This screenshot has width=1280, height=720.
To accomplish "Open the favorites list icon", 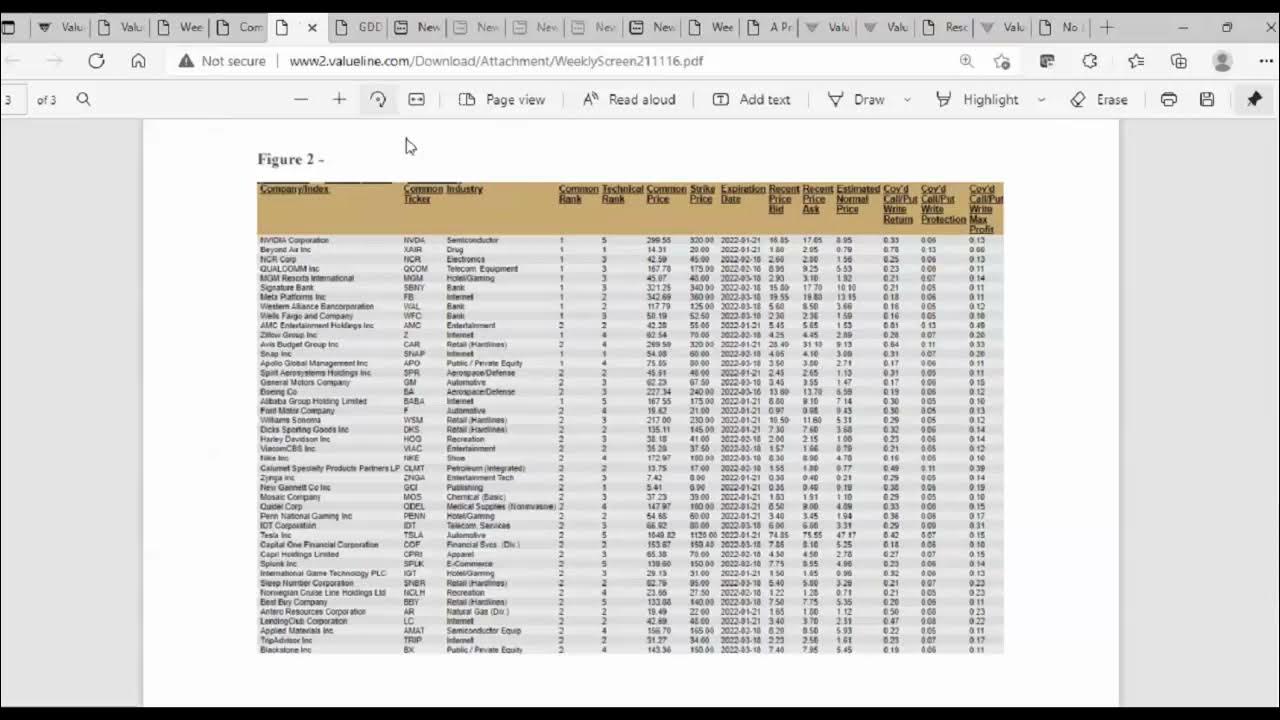I will click(x=1136, y=61).
